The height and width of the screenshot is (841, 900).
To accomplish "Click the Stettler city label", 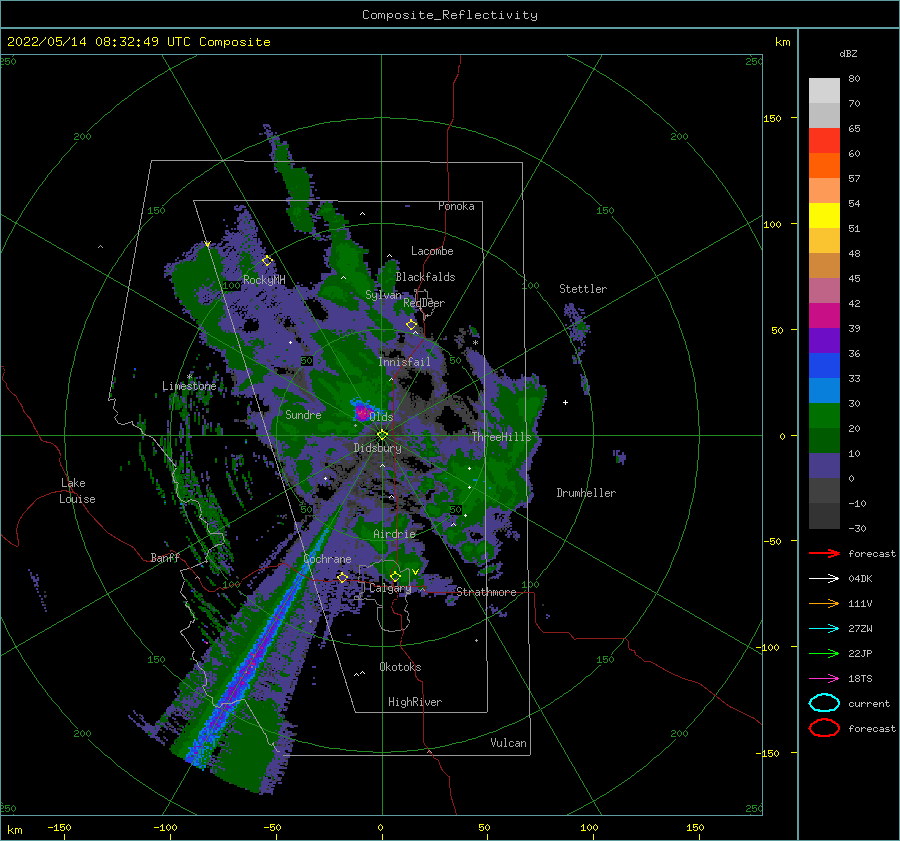I will (583, 289).
